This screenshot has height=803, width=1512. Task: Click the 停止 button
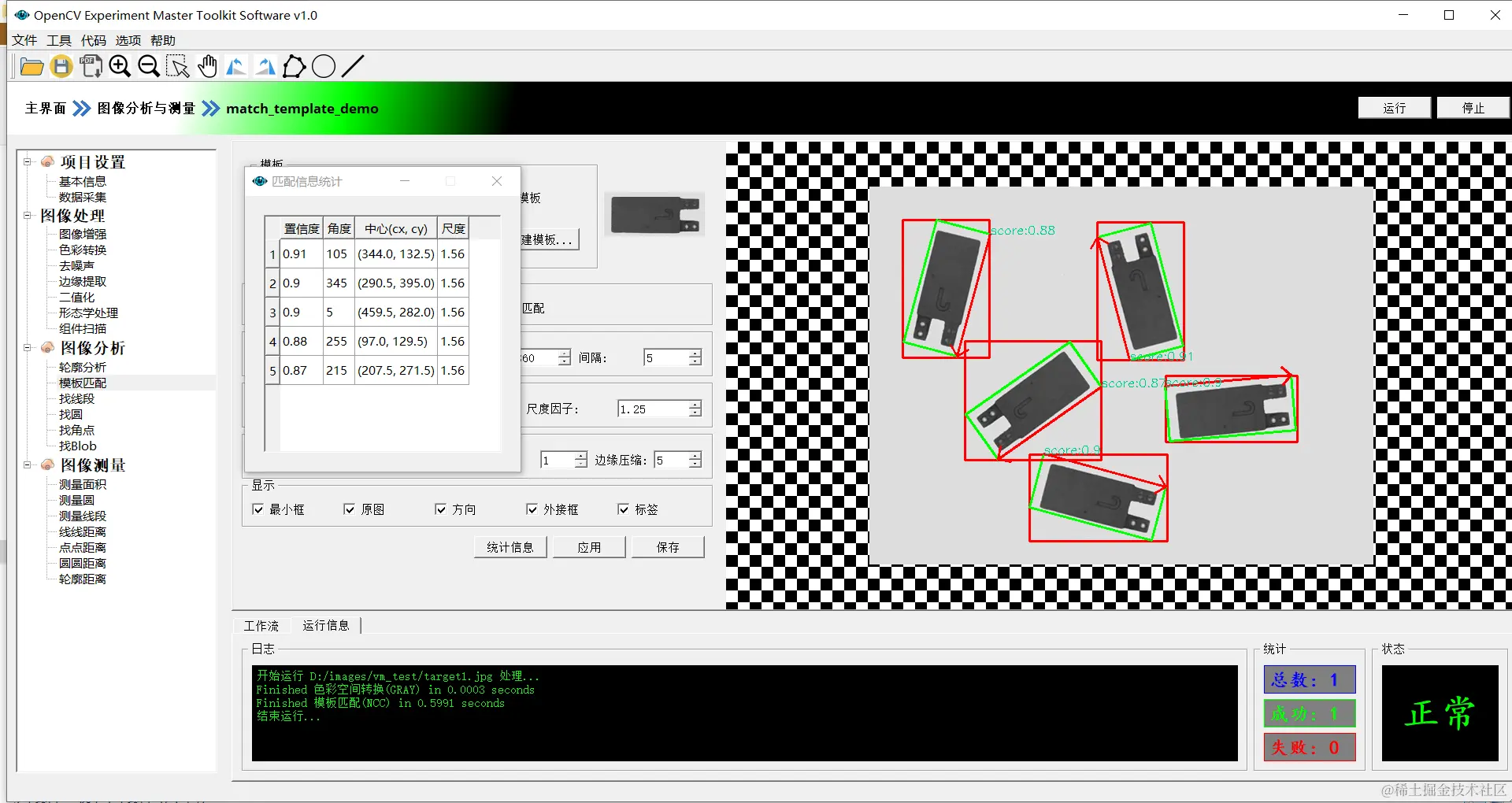coord(1473,108)
